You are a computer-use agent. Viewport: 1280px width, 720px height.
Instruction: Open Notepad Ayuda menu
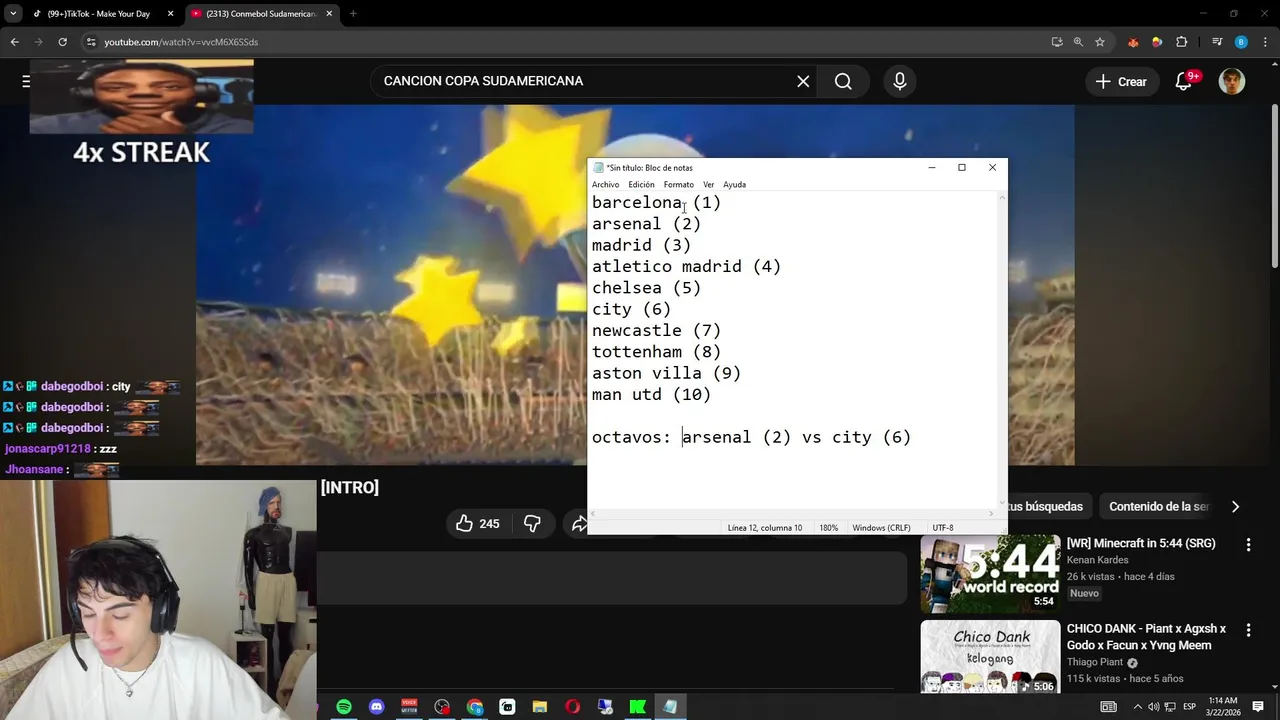734,185
